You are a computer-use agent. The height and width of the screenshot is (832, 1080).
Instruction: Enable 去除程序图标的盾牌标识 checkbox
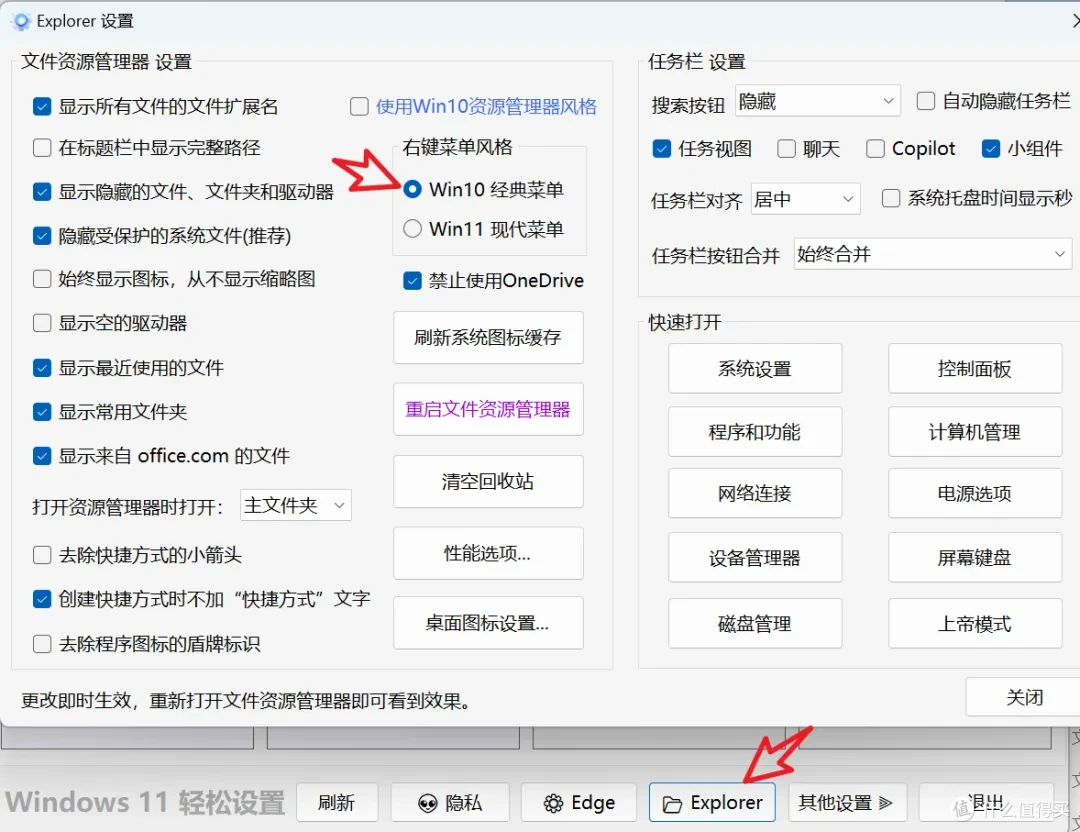[42, 644]
